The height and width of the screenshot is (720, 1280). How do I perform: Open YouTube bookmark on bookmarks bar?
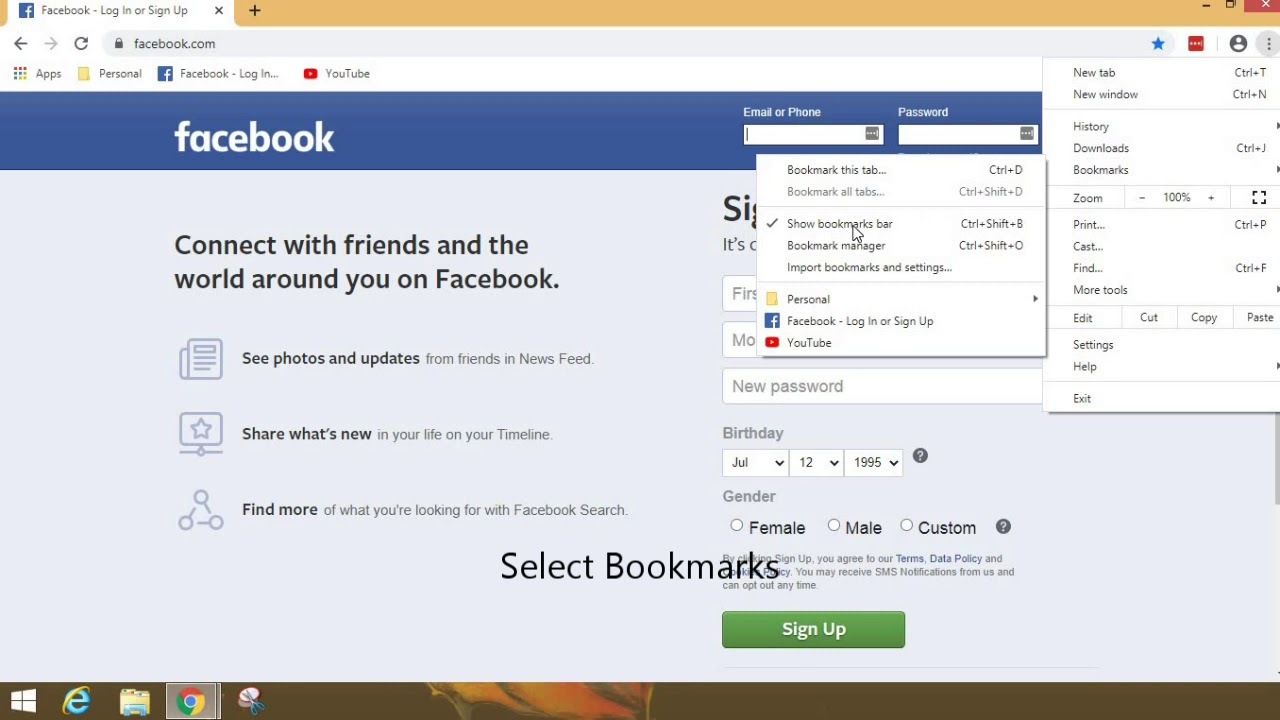click(337, 73)
